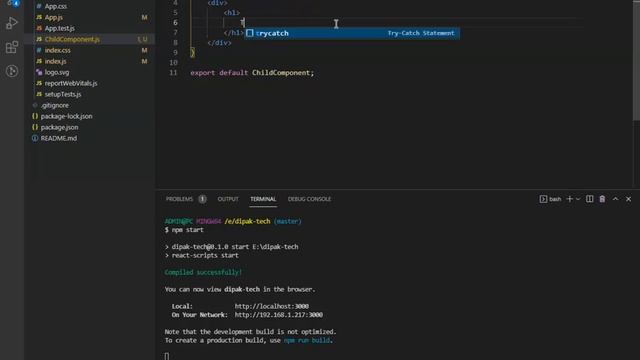The image size is (640, 360).
Task: Select the TERMINAL panel tab
Action: 263,199
